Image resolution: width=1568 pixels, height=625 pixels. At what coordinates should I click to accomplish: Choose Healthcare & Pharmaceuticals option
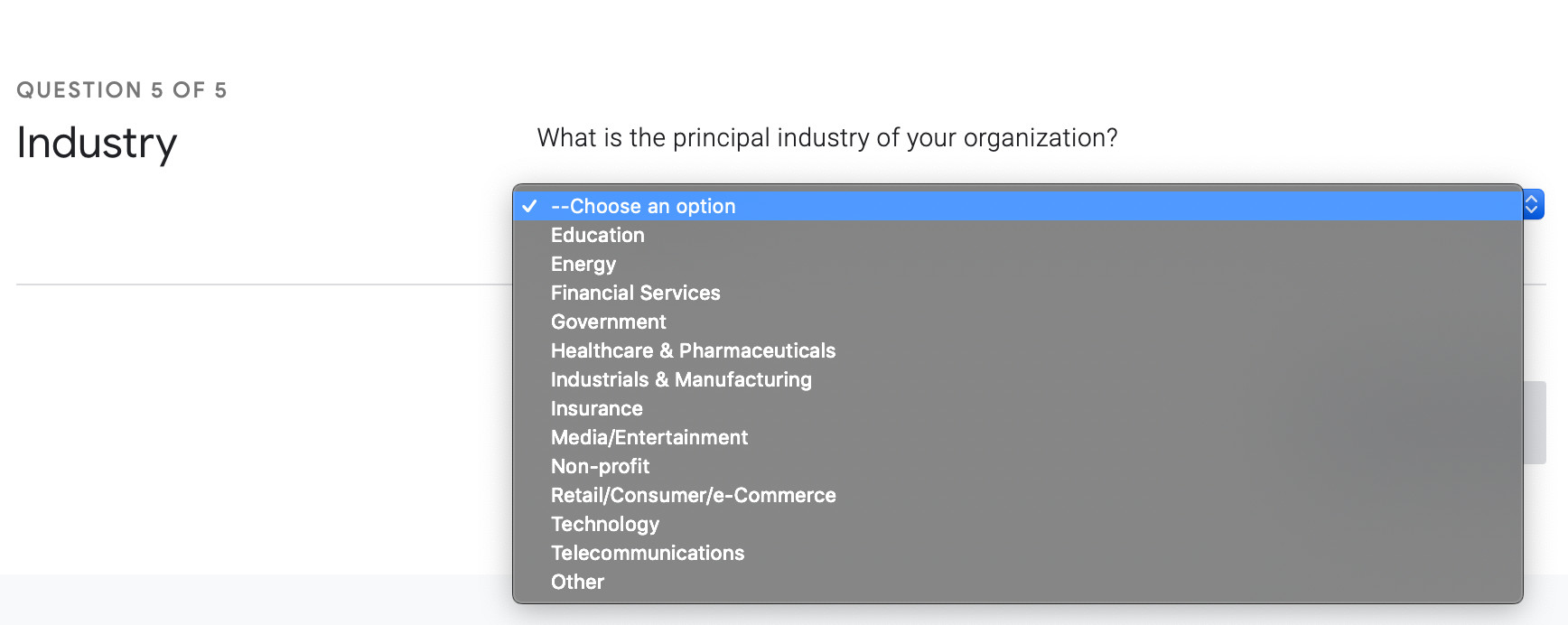pyautogui.click(x=694, y=350)
